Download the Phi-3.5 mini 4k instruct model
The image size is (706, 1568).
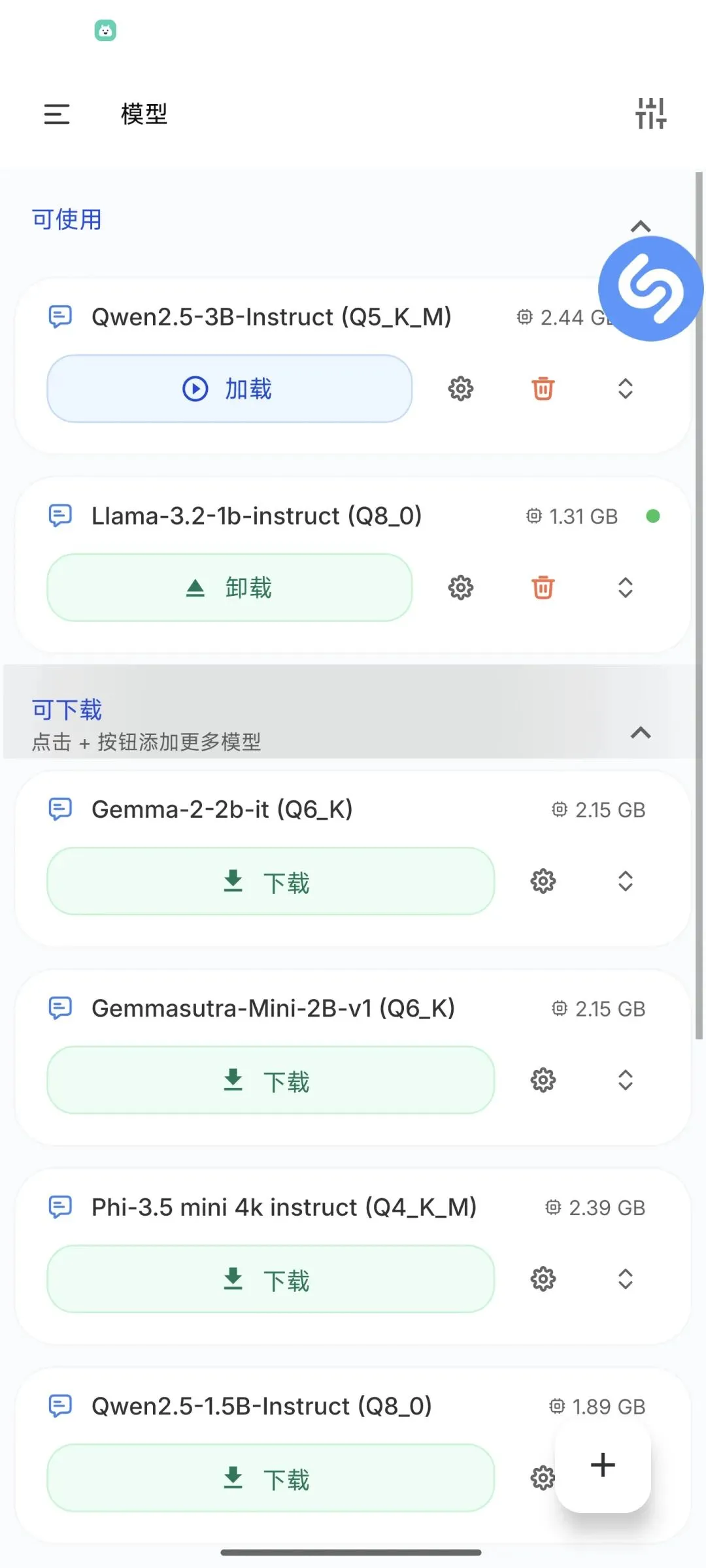271,1279
